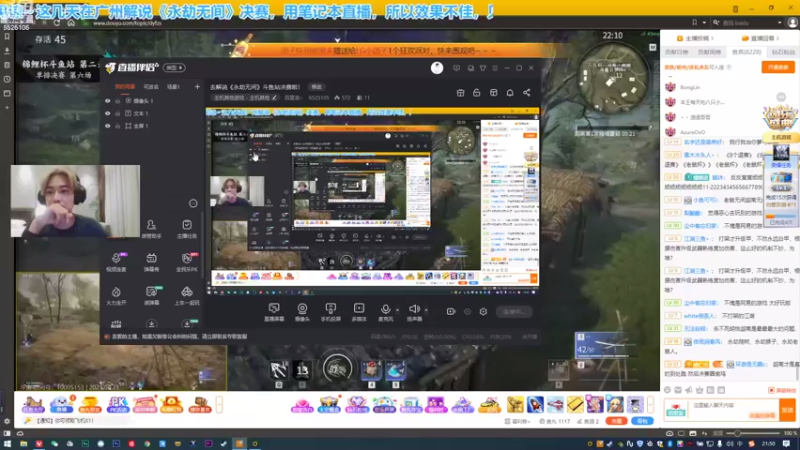Mute the 扬声器 speaker icon
The width and height of the screenshot is (800, 450).
click(x=414, y=309)
